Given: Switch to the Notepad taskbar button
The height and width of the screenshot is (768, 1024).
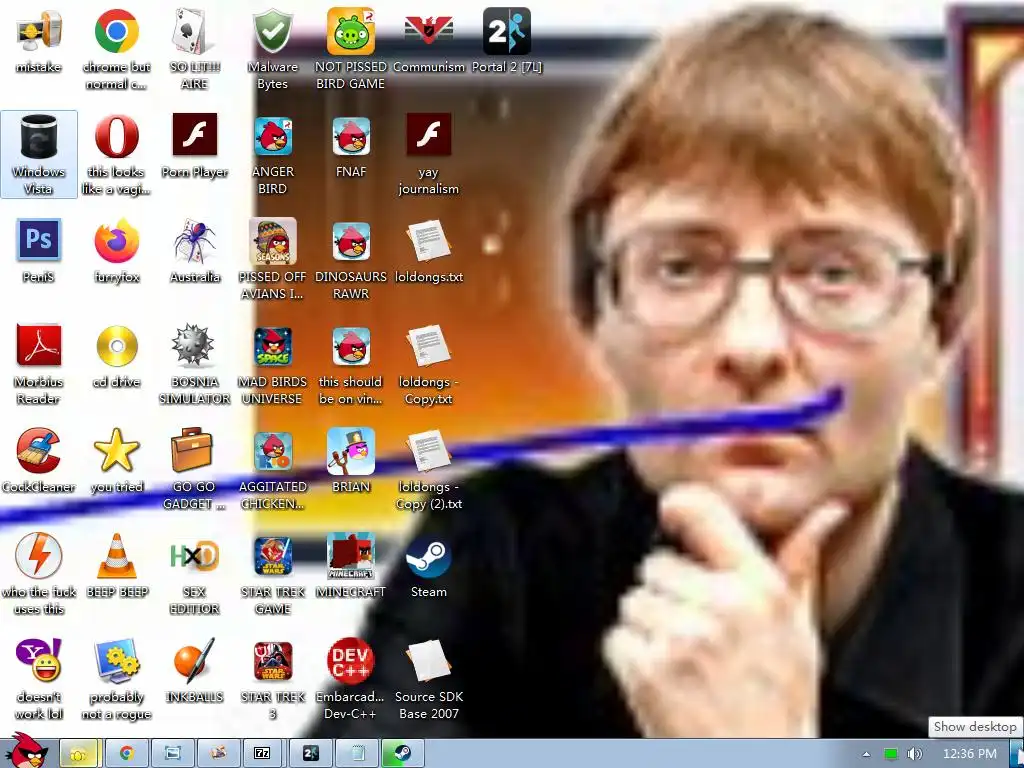Looking at the screenshot, I should pyautogui.click(x=358, y=754).
